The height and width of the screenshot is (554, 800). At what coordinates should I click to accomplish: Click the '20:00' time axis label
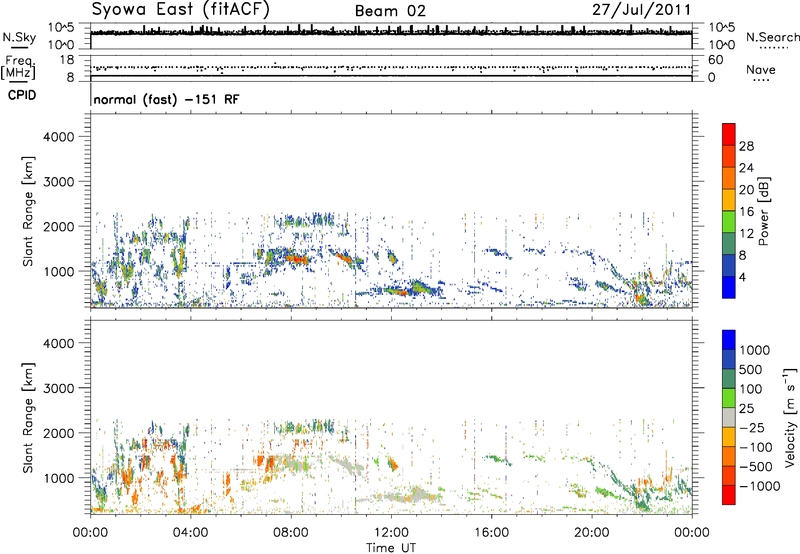(591, 533)
